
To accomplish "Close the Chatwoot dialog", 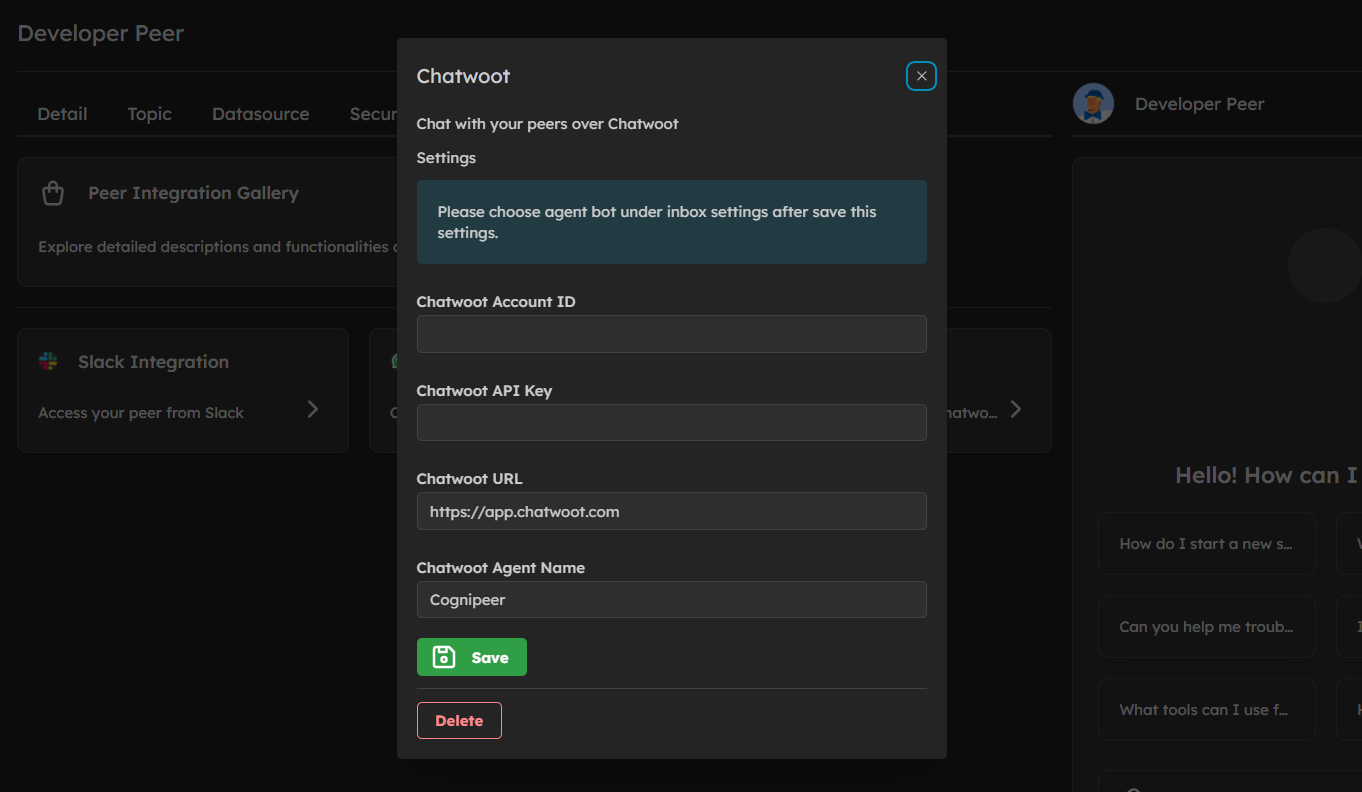I will [921, 76].
